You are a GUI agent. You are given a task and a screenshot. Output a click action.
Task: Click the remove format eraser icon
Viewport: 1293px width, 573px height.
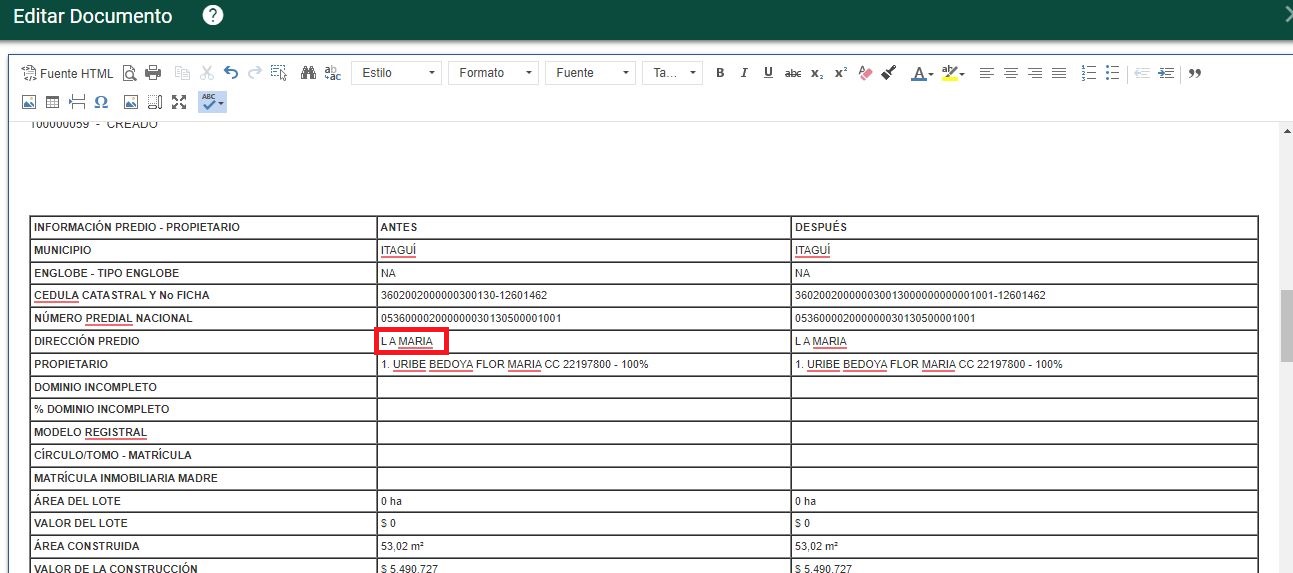tap(866, 73)
